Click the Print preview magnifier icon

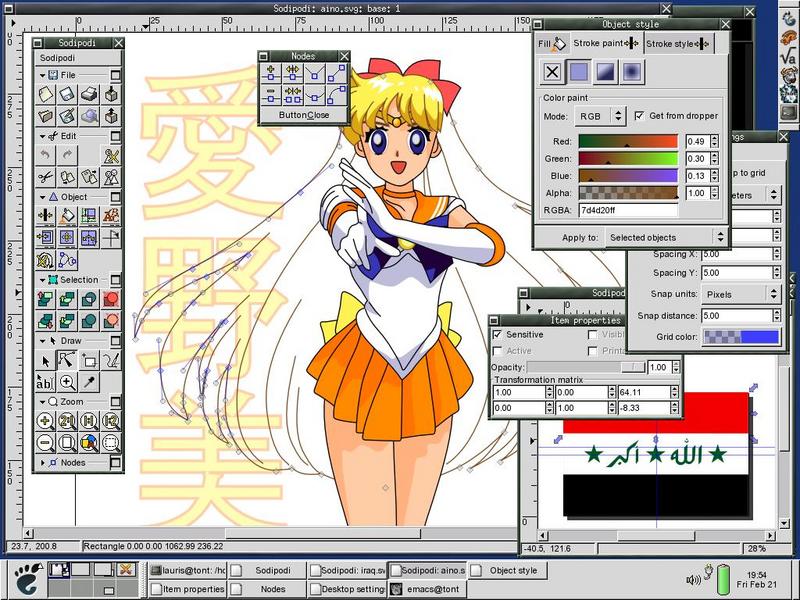pos(89,116)
